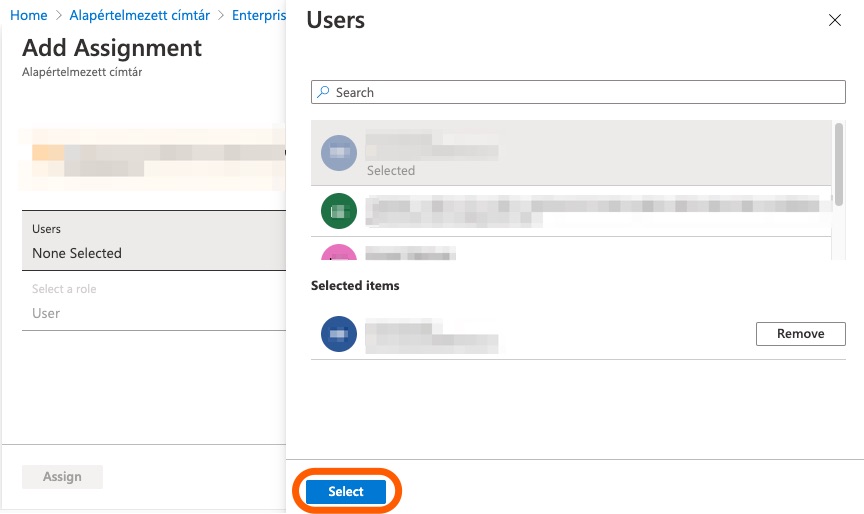The height and width of the screenshot is (514, 864).
Task: Click the magnifier icon in Search box
Action: pos(323,92)
